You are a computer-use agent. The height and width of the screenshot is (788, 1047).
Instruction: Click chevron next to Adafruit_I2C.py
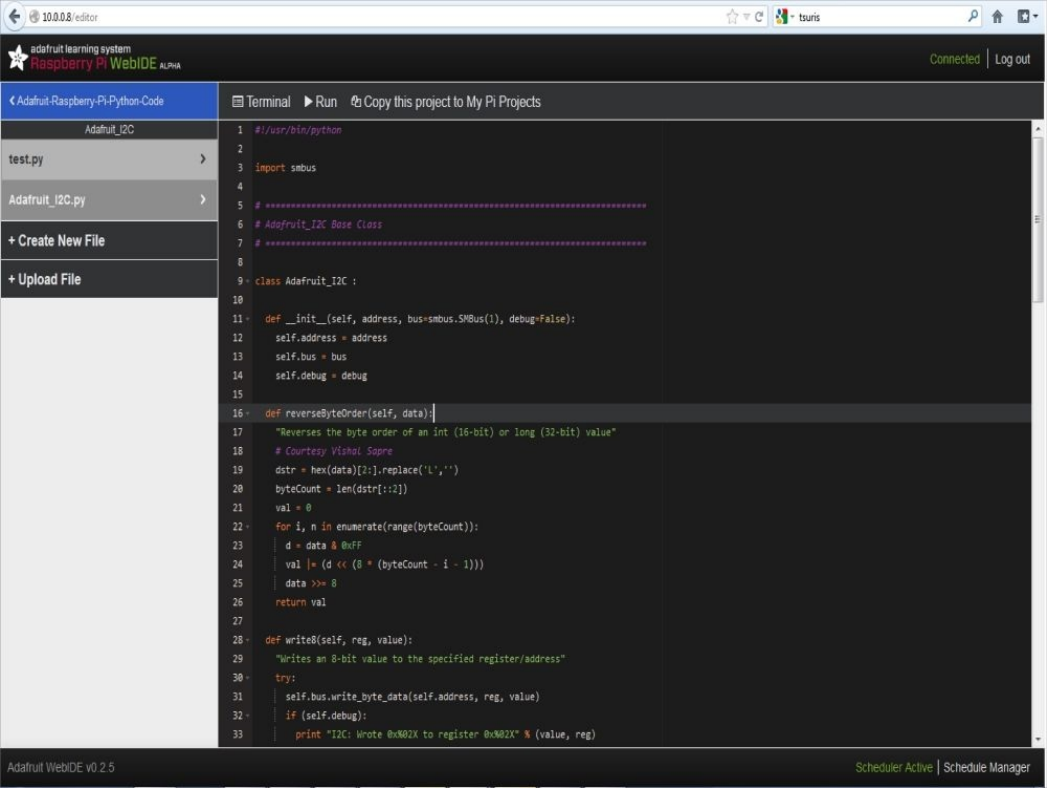pos(202,200)
